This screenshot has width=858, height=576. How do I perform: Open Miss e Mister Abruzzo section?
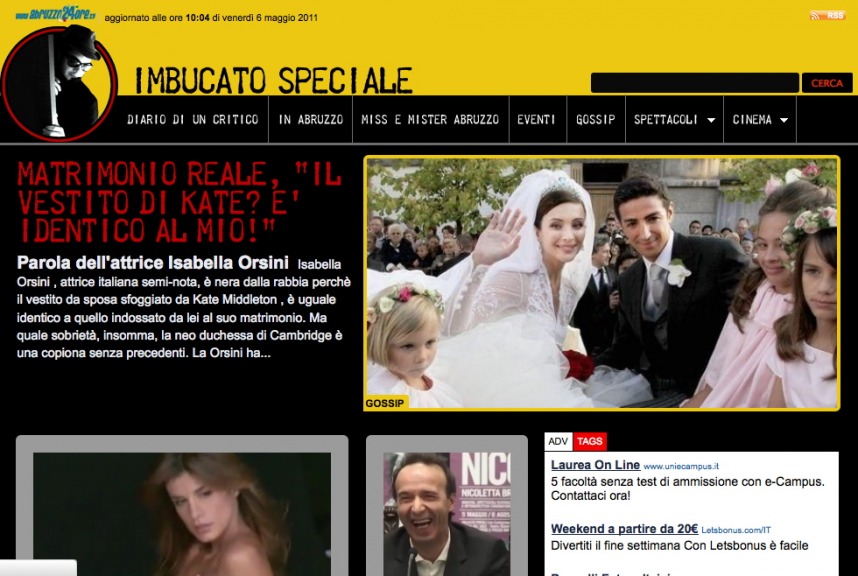(430, 119)
